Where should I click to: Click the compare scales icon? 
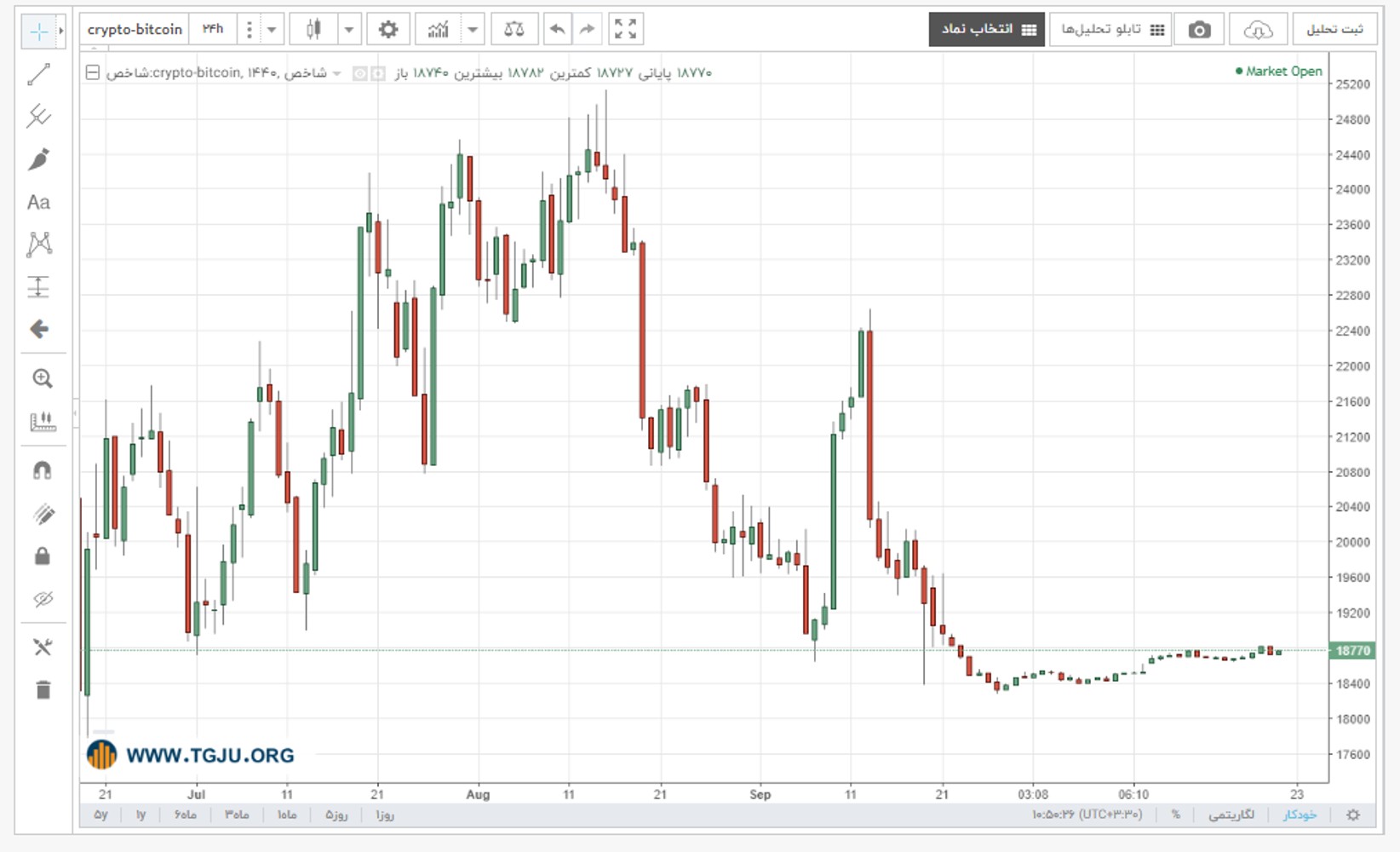514,30
